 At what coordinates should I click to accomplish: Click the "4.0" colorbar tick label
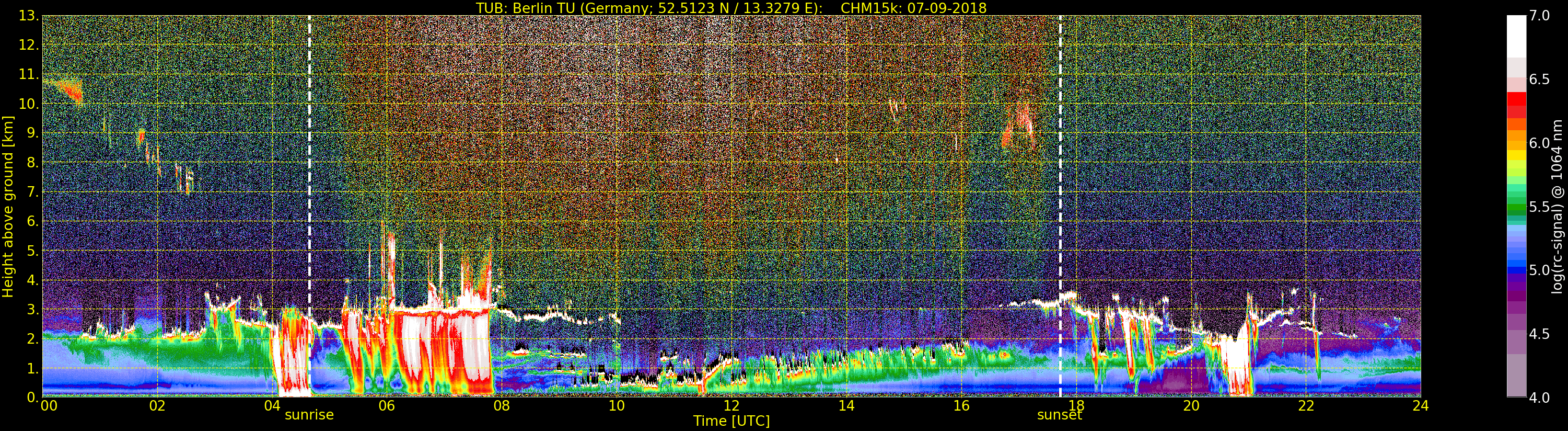pos(1539,398)
